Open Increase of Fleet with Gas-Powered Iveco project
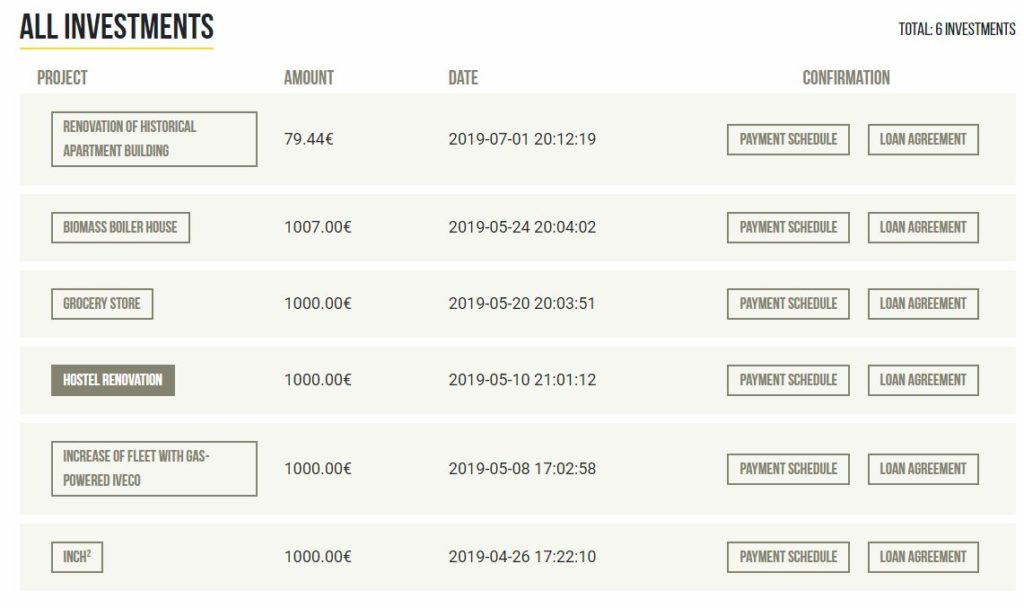 tap(154, 469)
